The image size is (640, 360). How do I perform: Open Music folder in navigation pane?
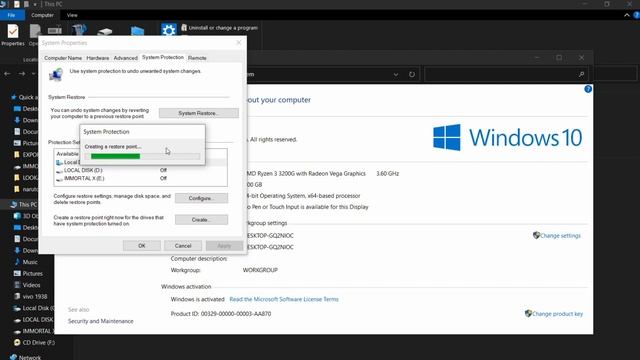point(26,262)
